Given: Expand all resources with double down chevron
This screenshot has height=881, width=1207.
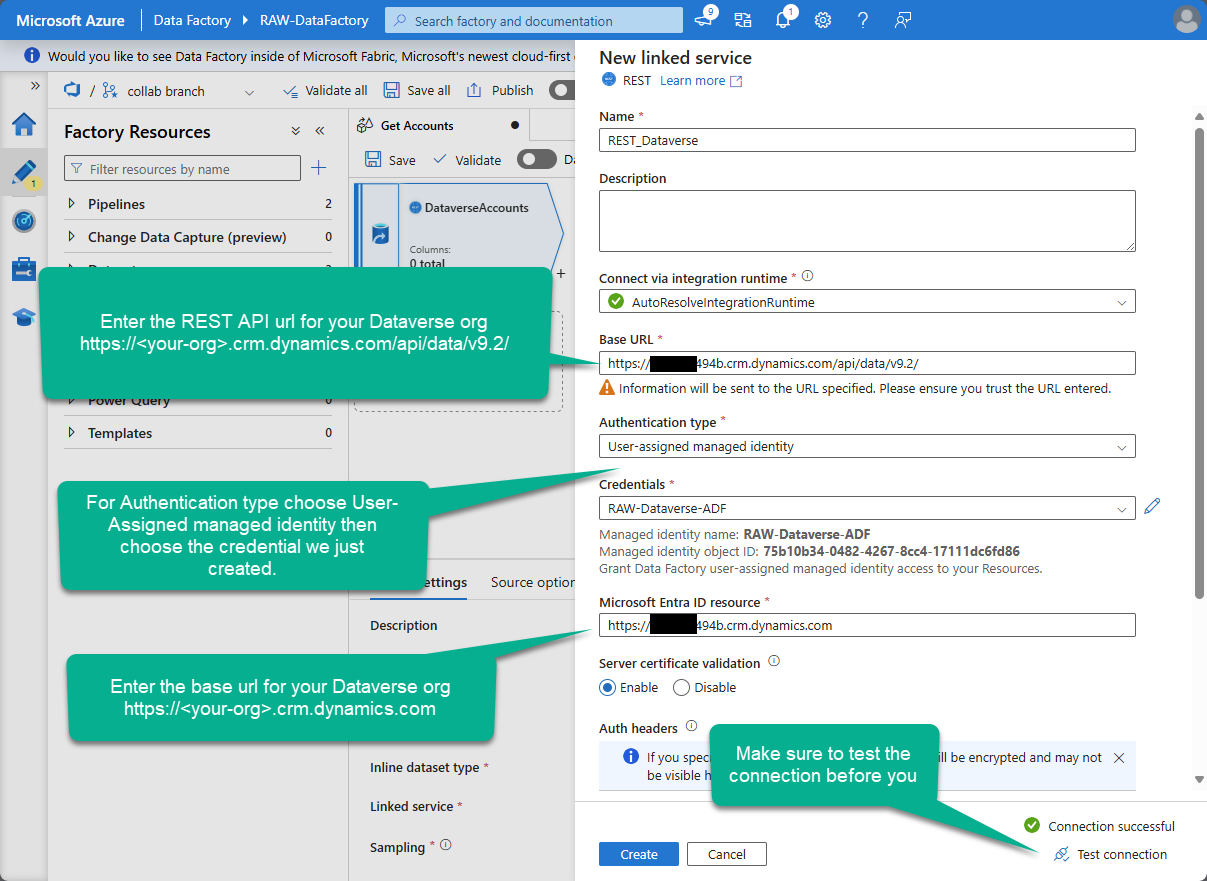Looking at the screenshot, I should tap(296, 131).
